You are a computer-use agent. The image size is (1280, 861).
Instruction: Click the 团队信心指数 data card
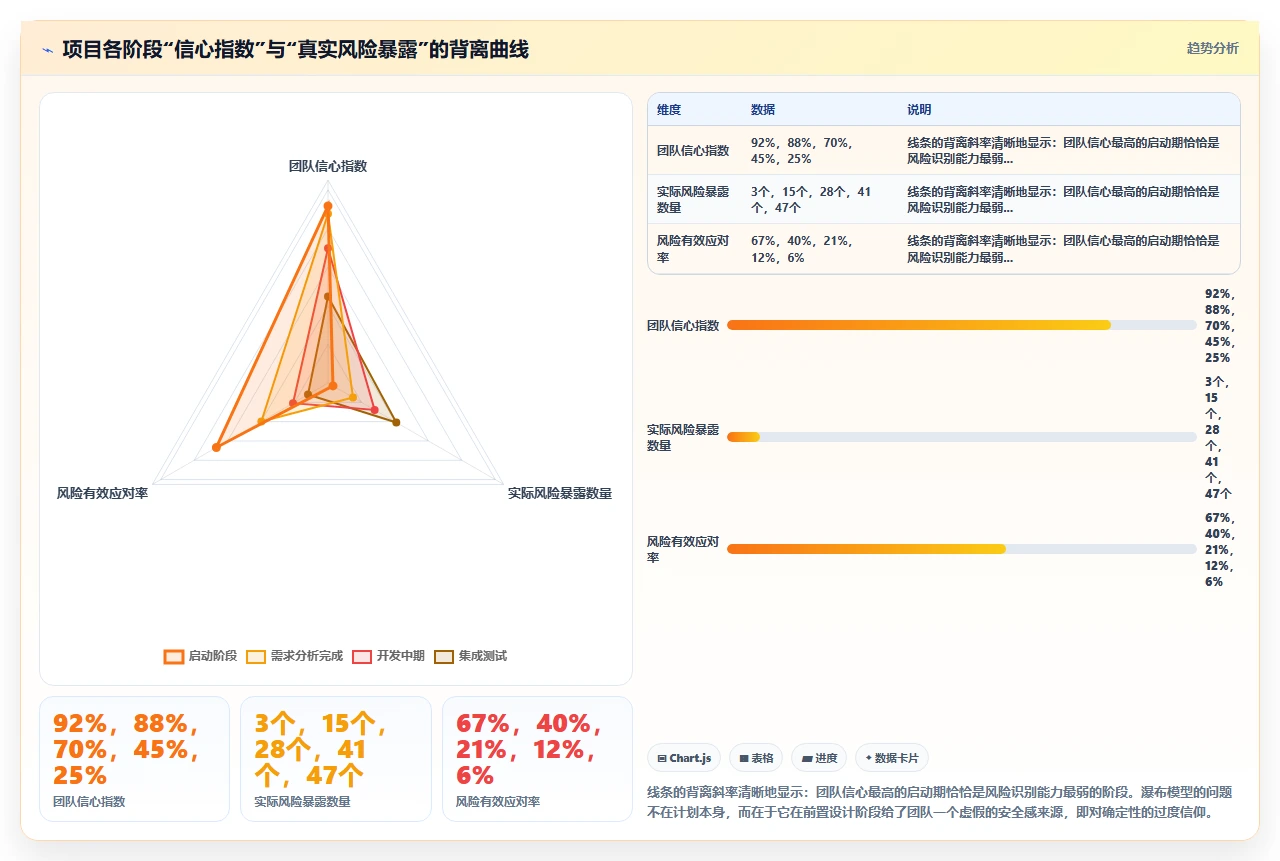[x=135, y=759]
